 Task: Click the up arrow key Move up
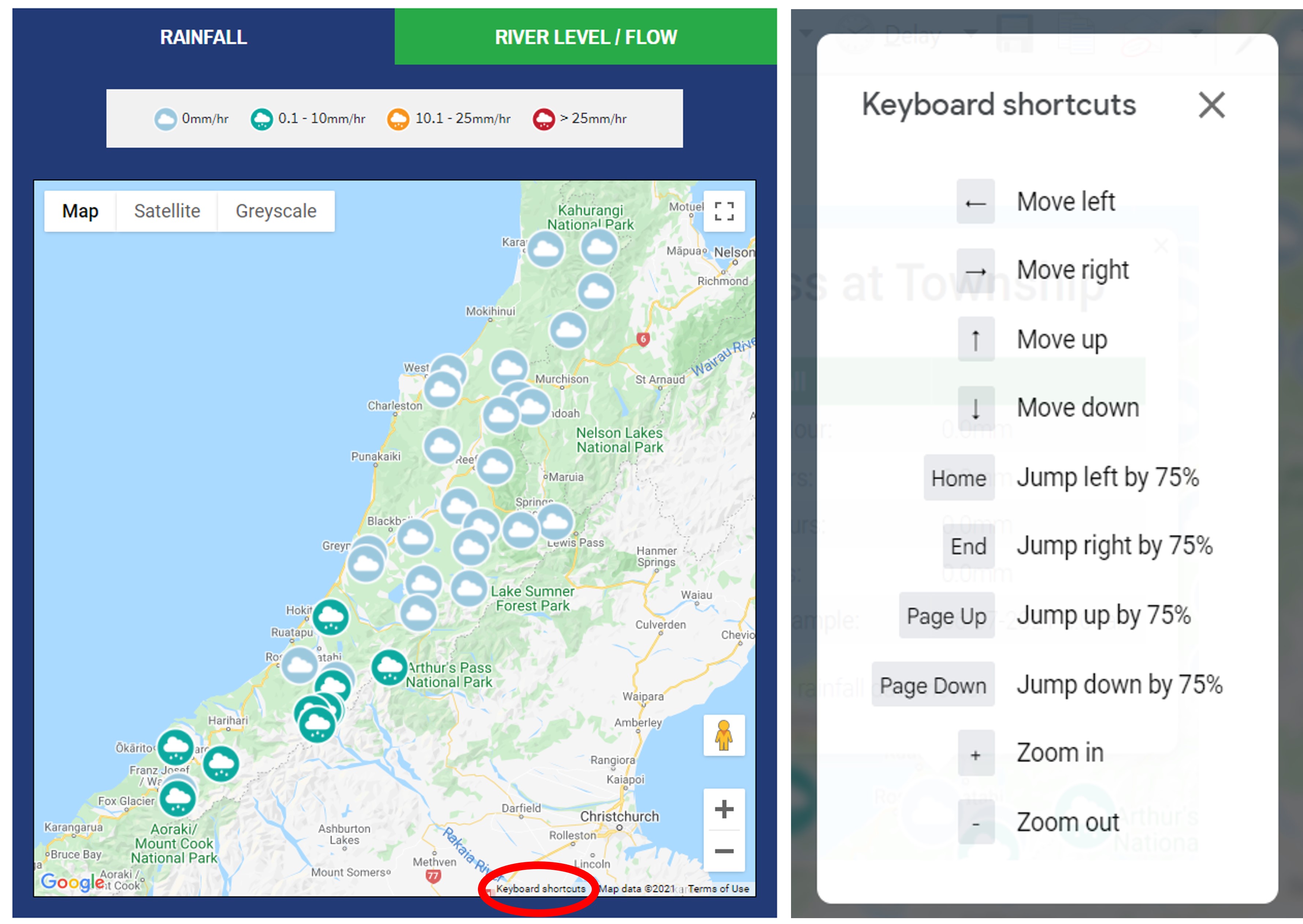976,340
